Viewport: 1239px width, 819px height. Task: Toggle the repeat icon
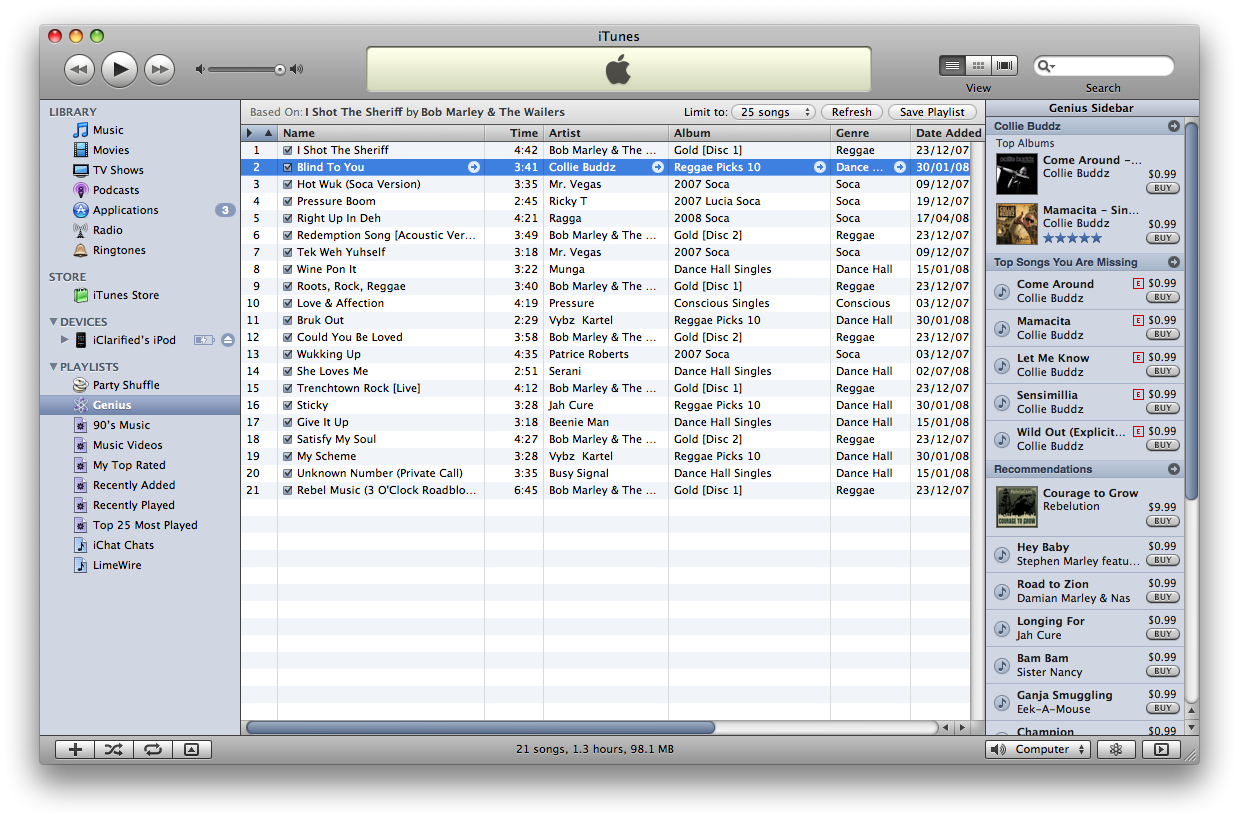152,749
